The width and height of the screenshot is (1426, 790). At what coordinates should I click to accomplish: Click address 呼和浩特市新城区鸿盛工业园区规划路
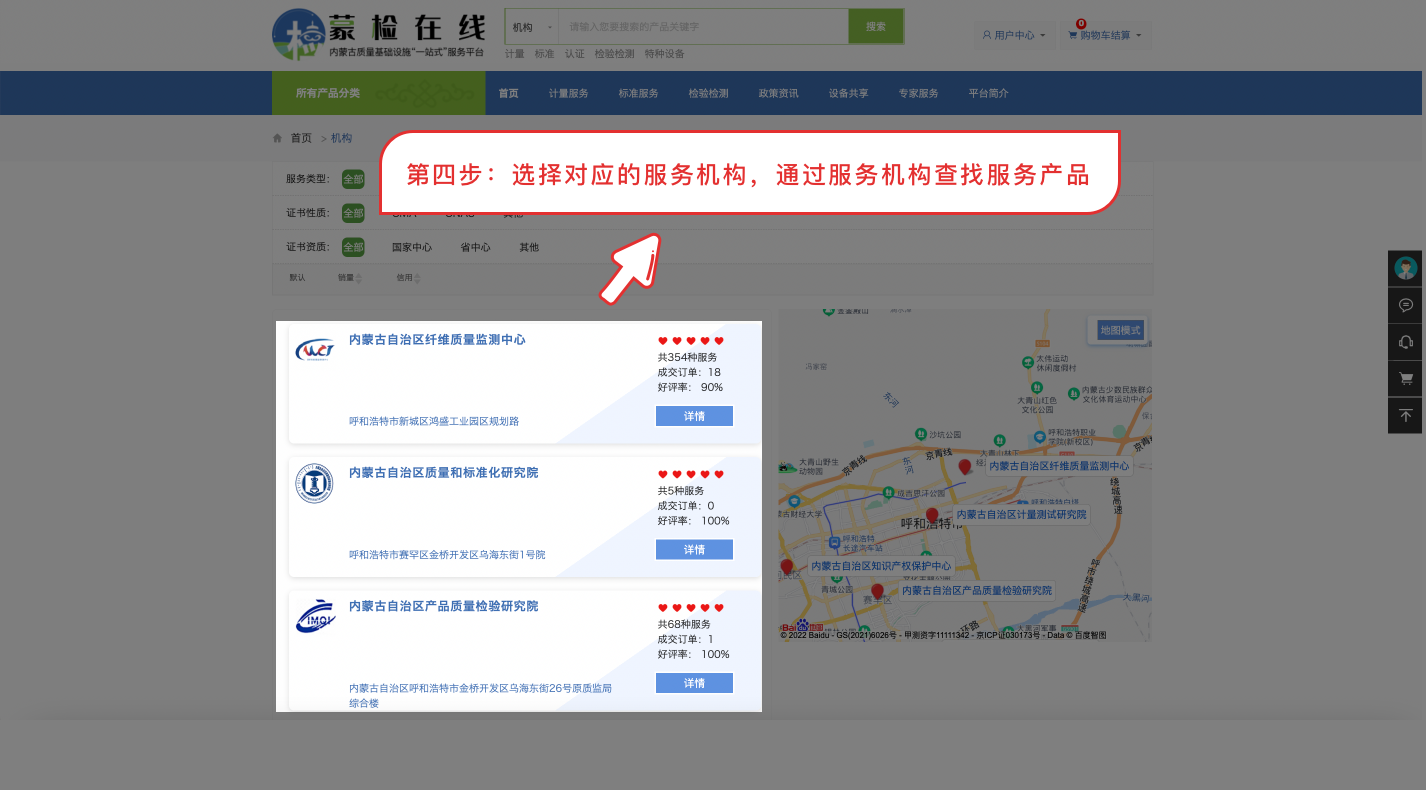434,421
